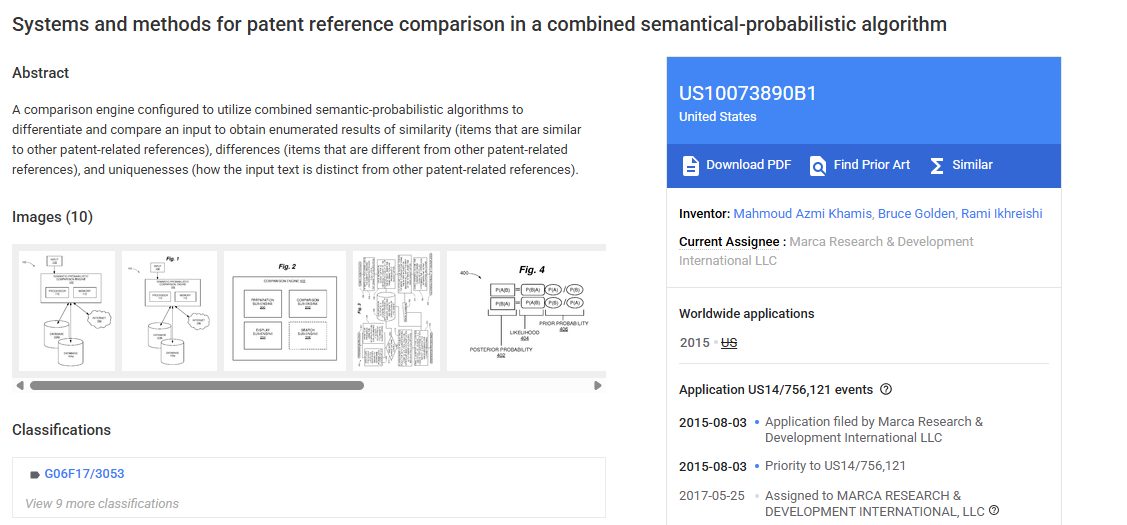
Task: Click the US worldwide application link
Action: click(x=729, y=343)
